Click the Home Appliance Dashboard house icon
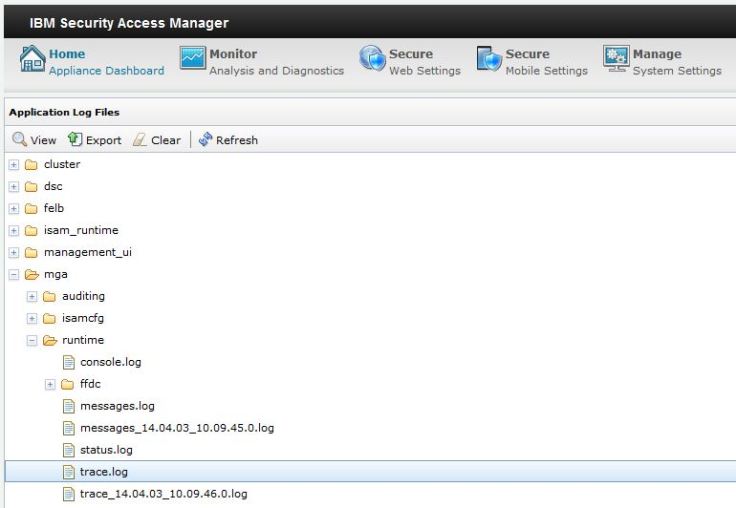This screenshot has height=508, width=736. point(28,62)
